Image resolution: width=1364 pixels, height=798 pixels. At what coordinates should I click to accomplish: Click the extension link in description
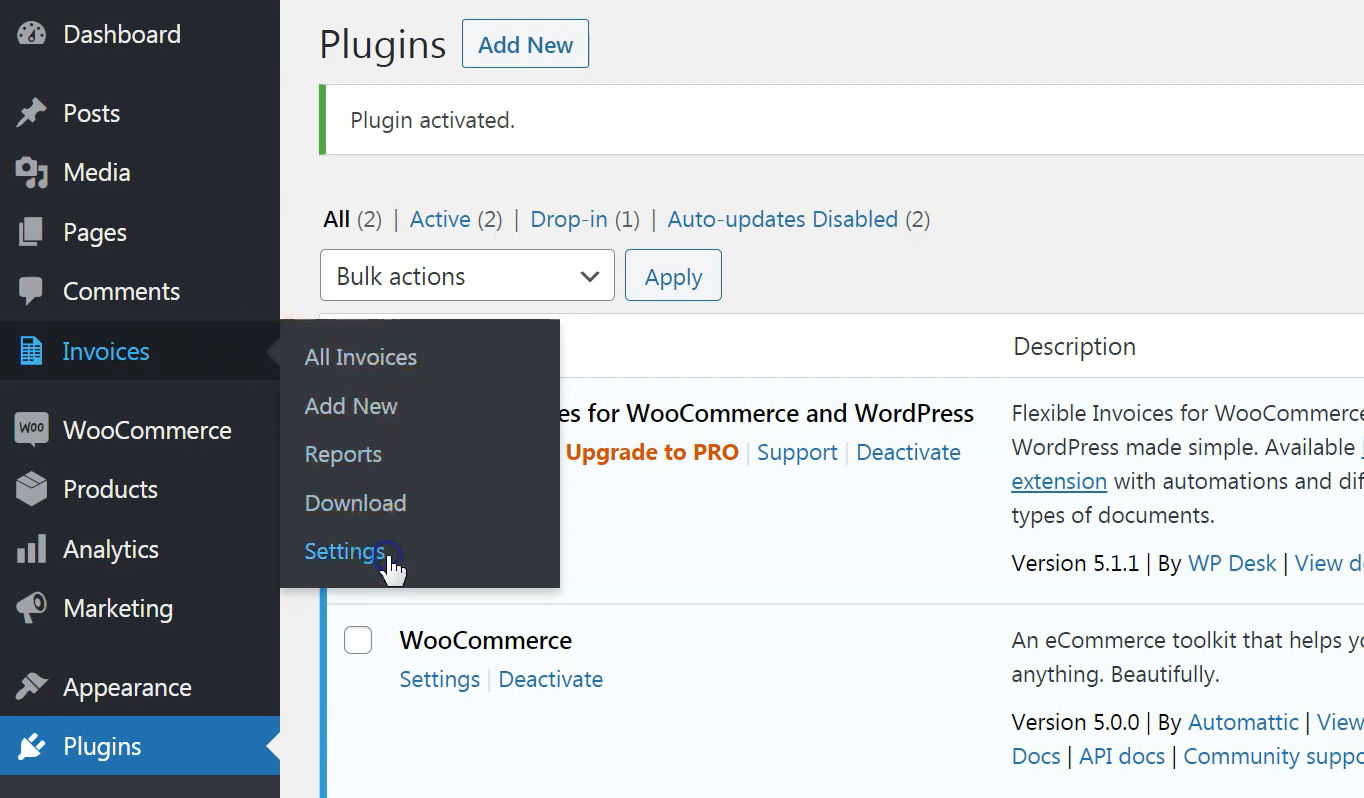click(1059, 481)
